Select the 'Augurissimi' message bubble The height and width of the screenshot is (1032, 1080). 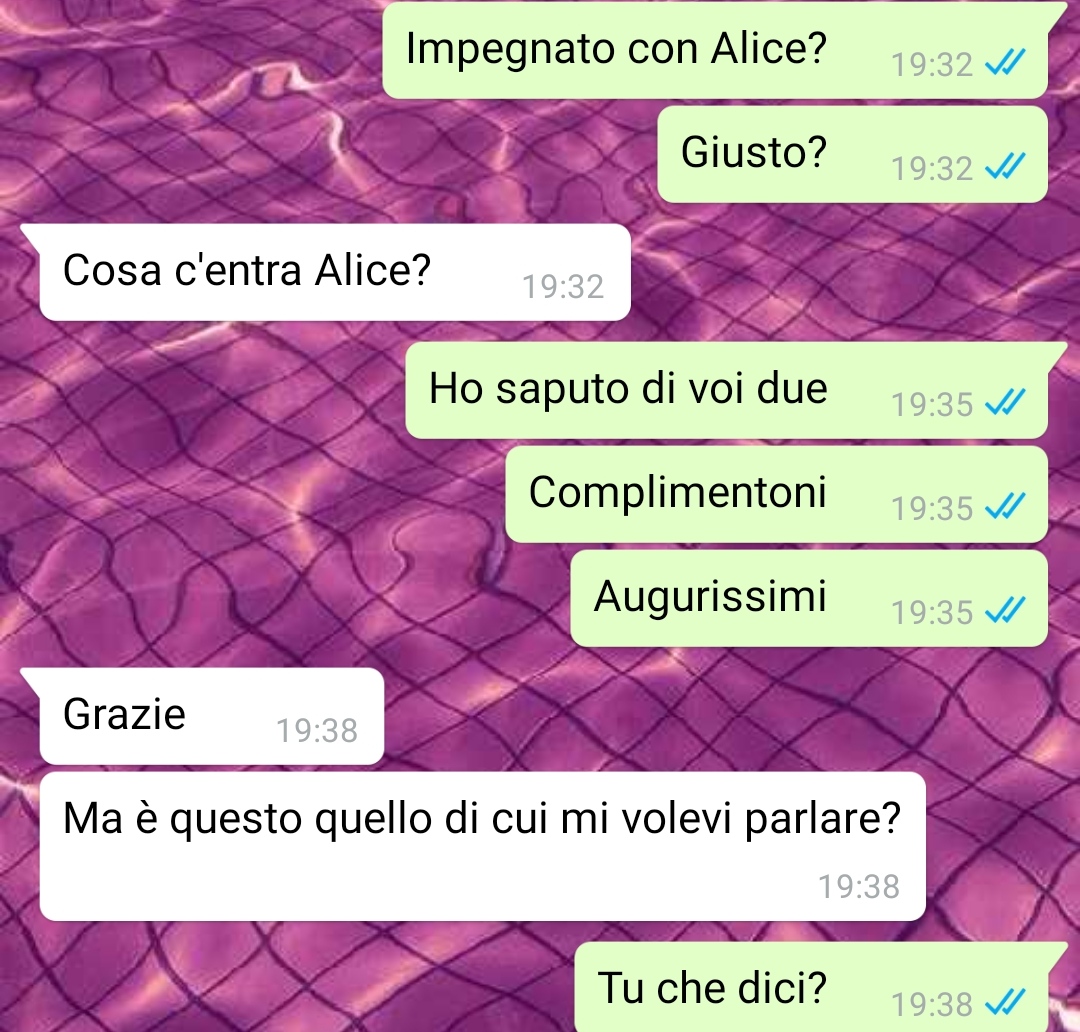809,598
